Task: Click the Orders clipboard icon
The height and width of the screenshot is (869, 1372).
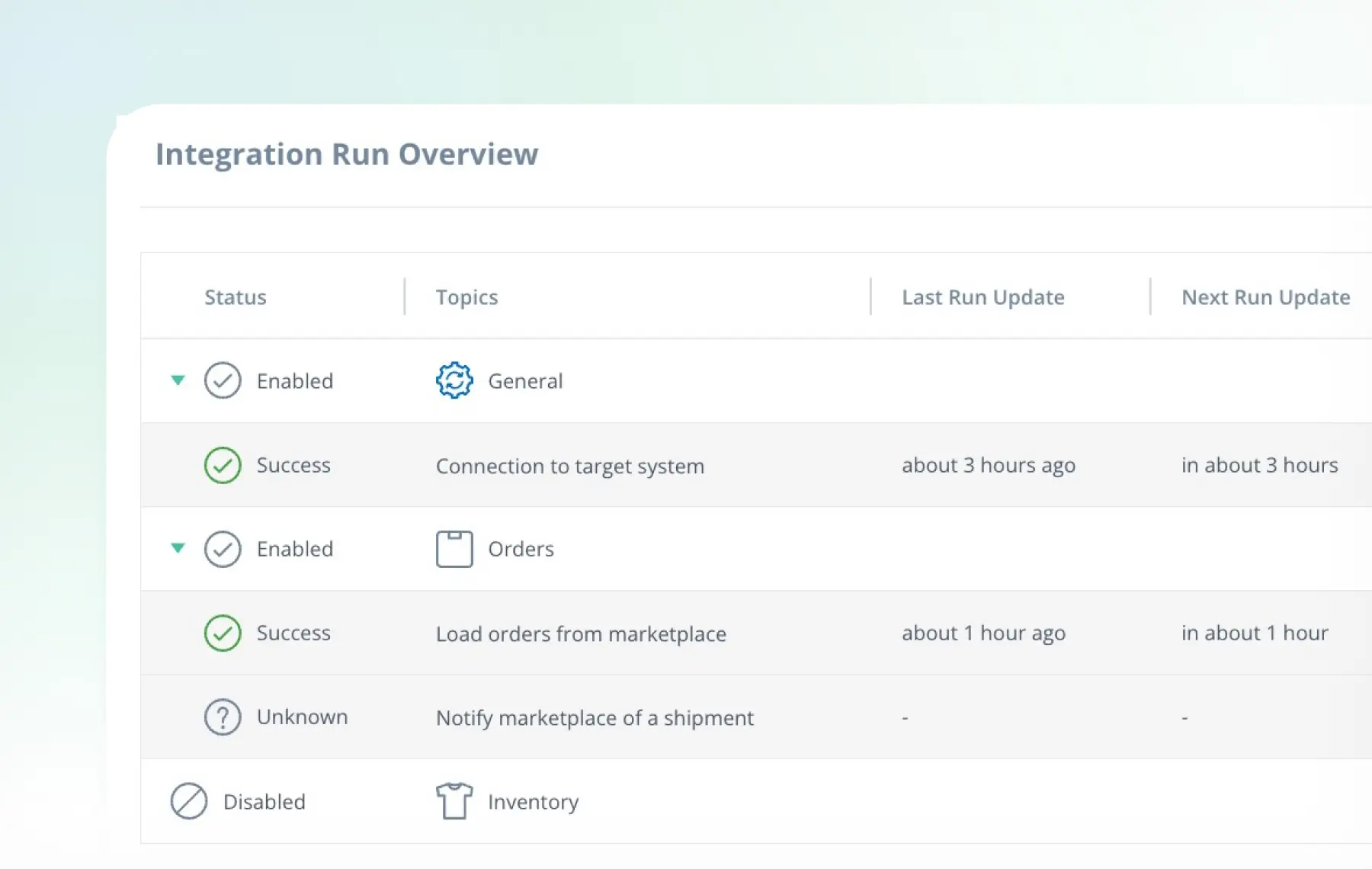Action: 454,549
